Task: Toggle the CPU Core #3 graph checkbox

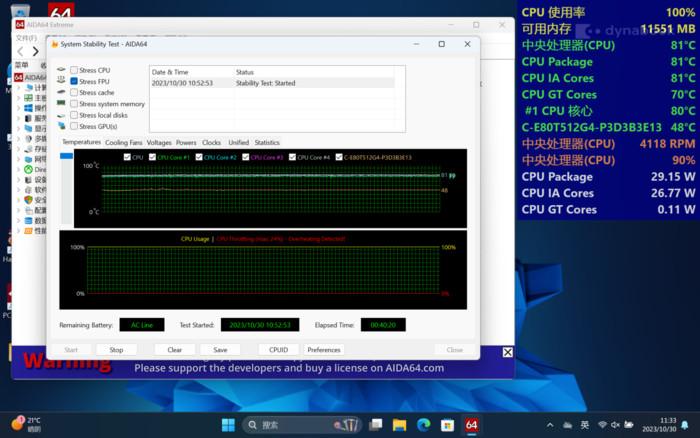Action: (x=246, y=157)
